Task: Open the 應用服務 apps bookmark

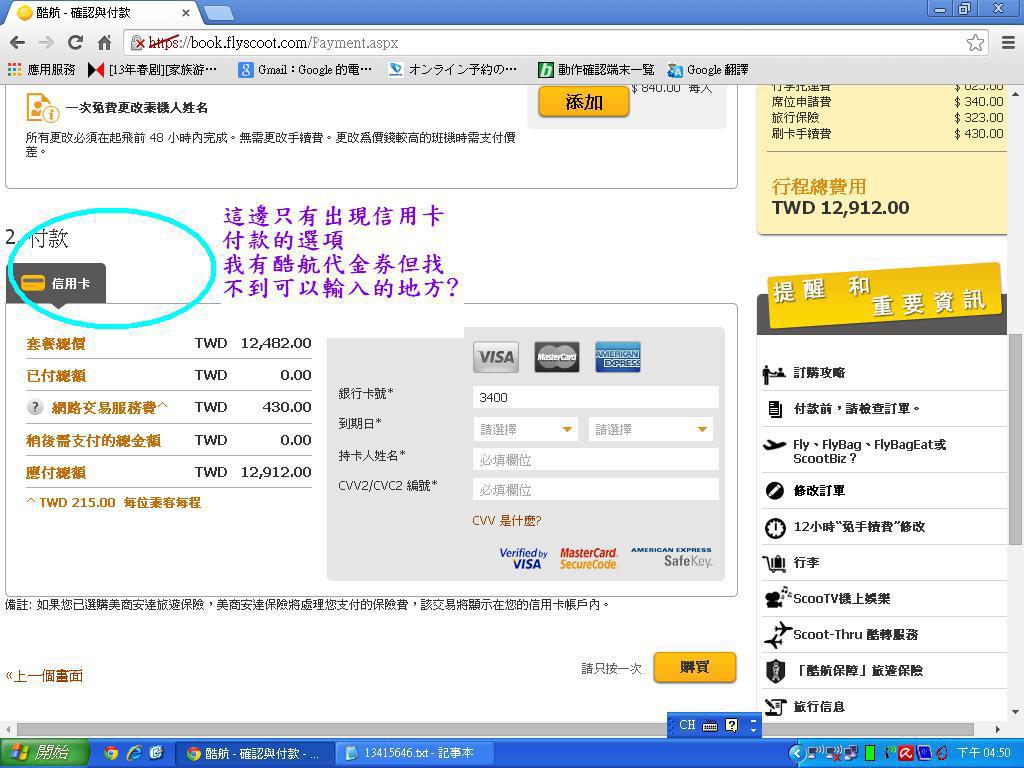Action: pyautogui.click(x=41, y=69)
